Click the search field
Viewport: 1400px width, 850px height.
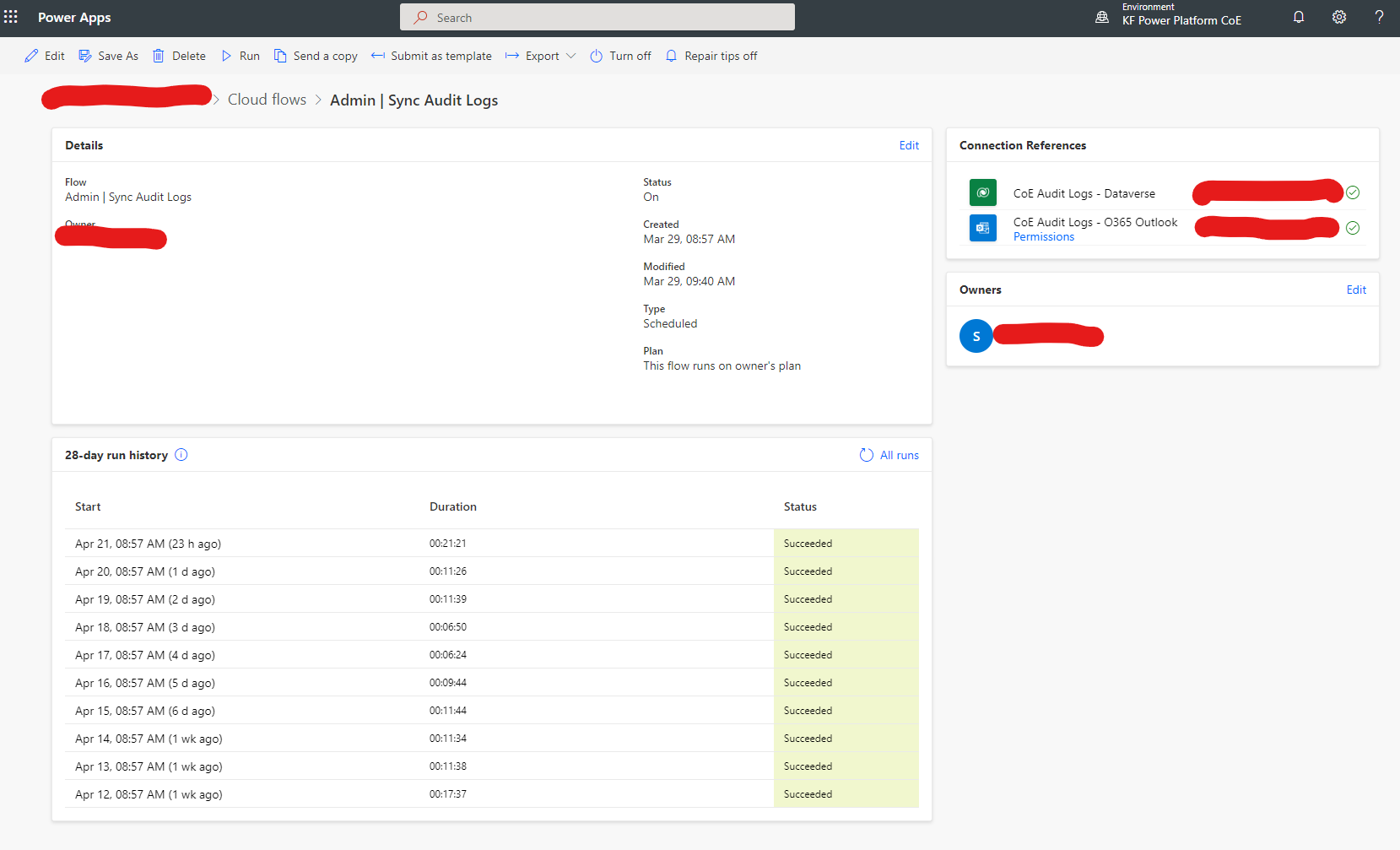pyautogui.click(x=597, y=17)
